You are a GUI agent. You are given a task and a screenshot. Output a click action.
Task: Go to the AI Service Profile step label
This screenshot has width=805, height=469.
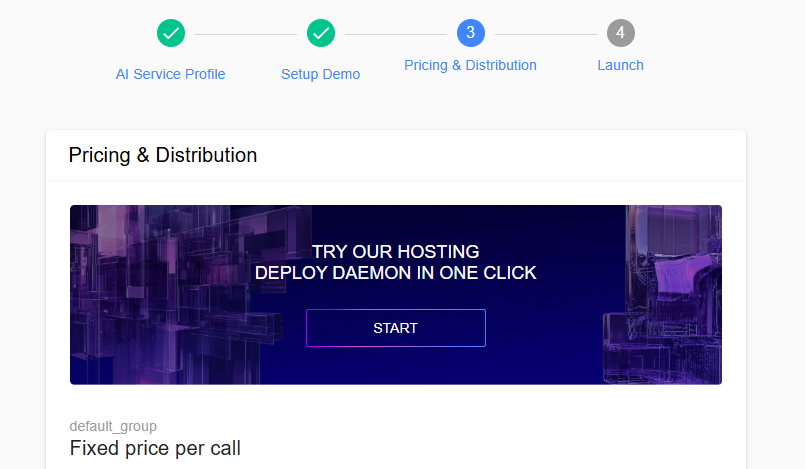point(170,74)
